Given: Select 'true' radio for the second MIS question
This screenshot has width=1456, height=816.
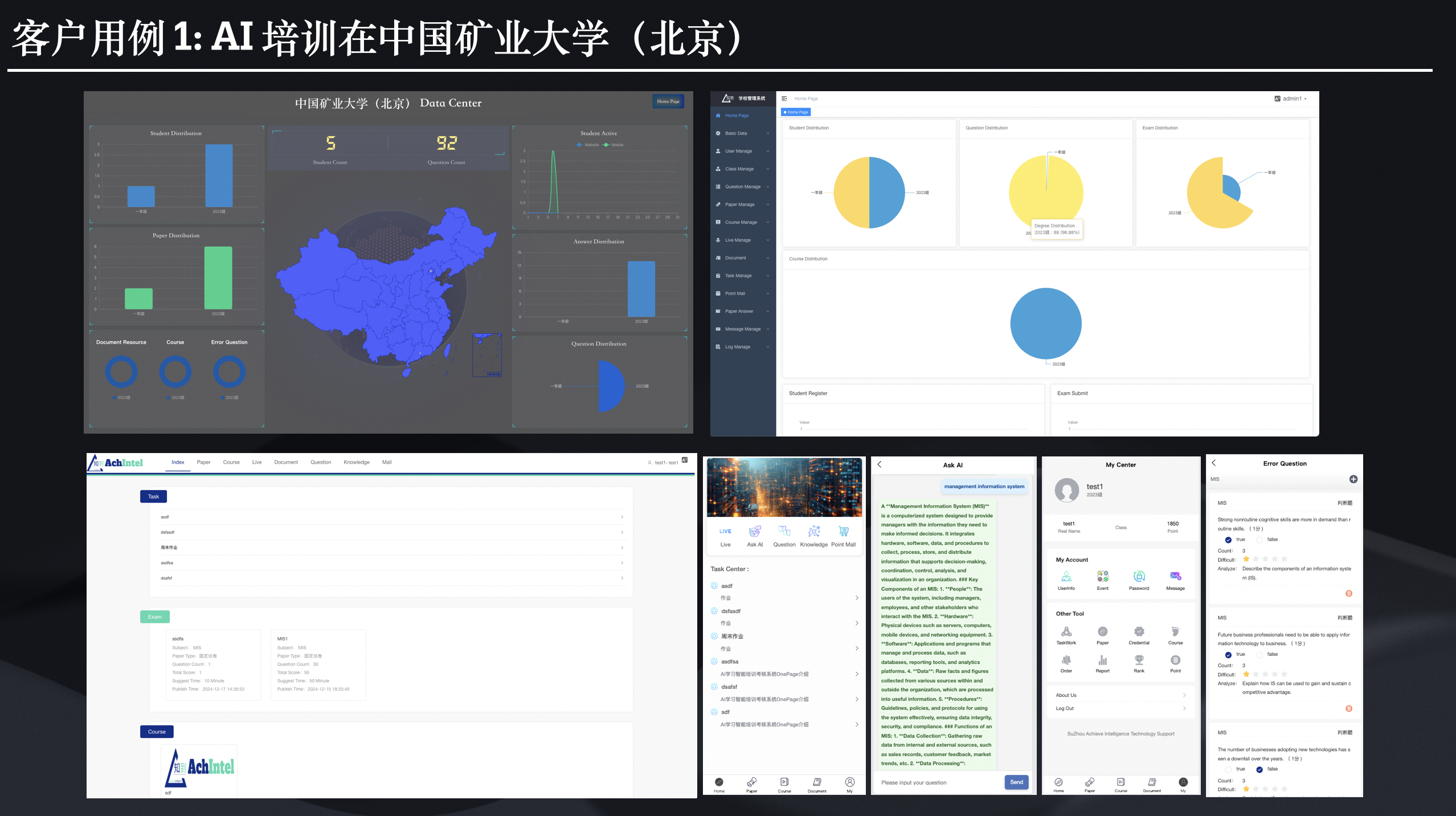Looking at the screenshot, I should [x=1228, y=655].
